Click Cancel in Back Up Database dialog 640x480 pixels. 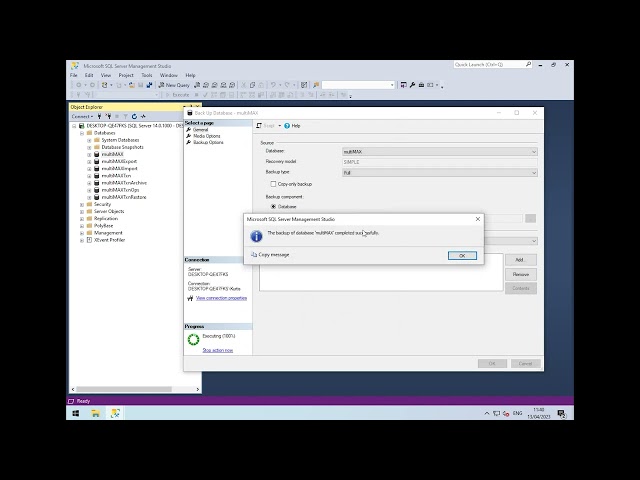tap(525, 363)
